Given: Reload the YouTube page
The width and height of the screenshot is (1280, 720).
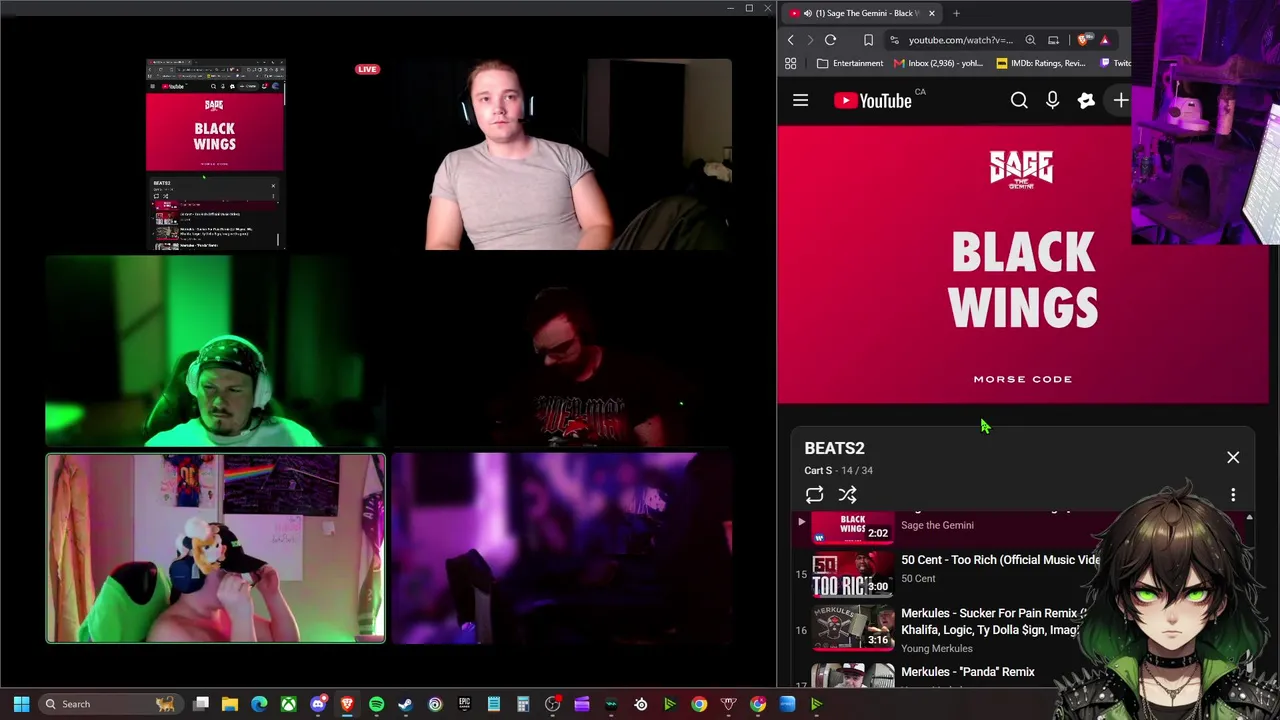Looking at the screenshot, I should point(830,40).
